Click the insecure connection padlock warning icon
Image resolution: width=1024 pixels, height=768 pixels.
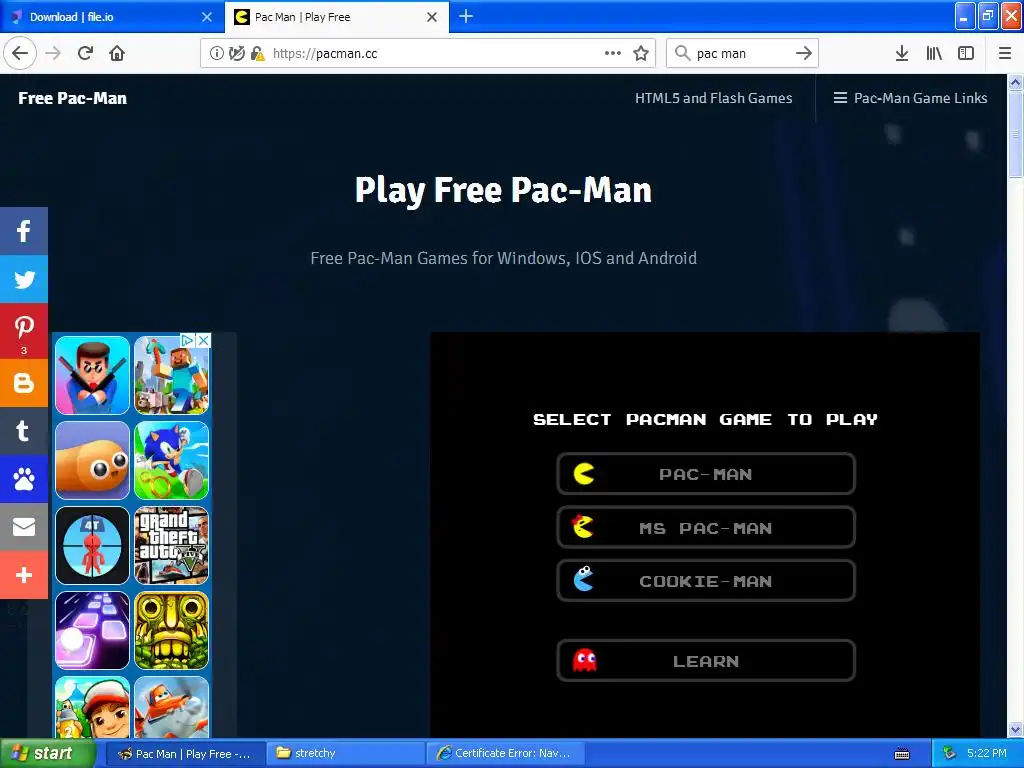(258, 53)
